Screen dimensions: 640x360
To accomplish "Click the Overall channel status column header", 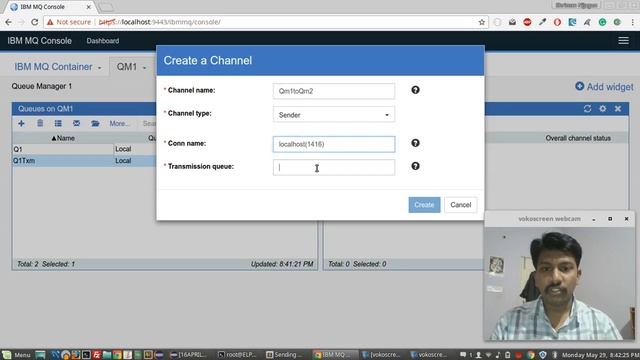I will 578,138.
